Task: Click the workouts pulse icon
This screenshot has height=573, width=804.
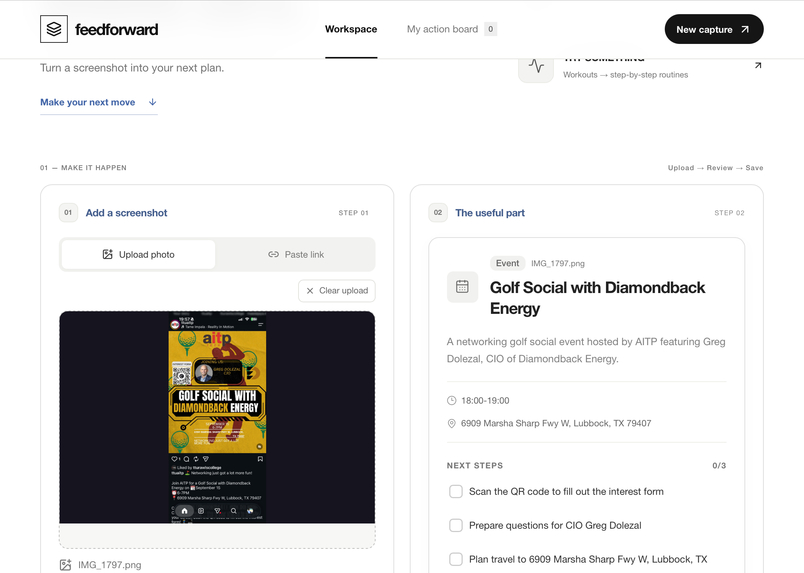Action: coord(536,66)
